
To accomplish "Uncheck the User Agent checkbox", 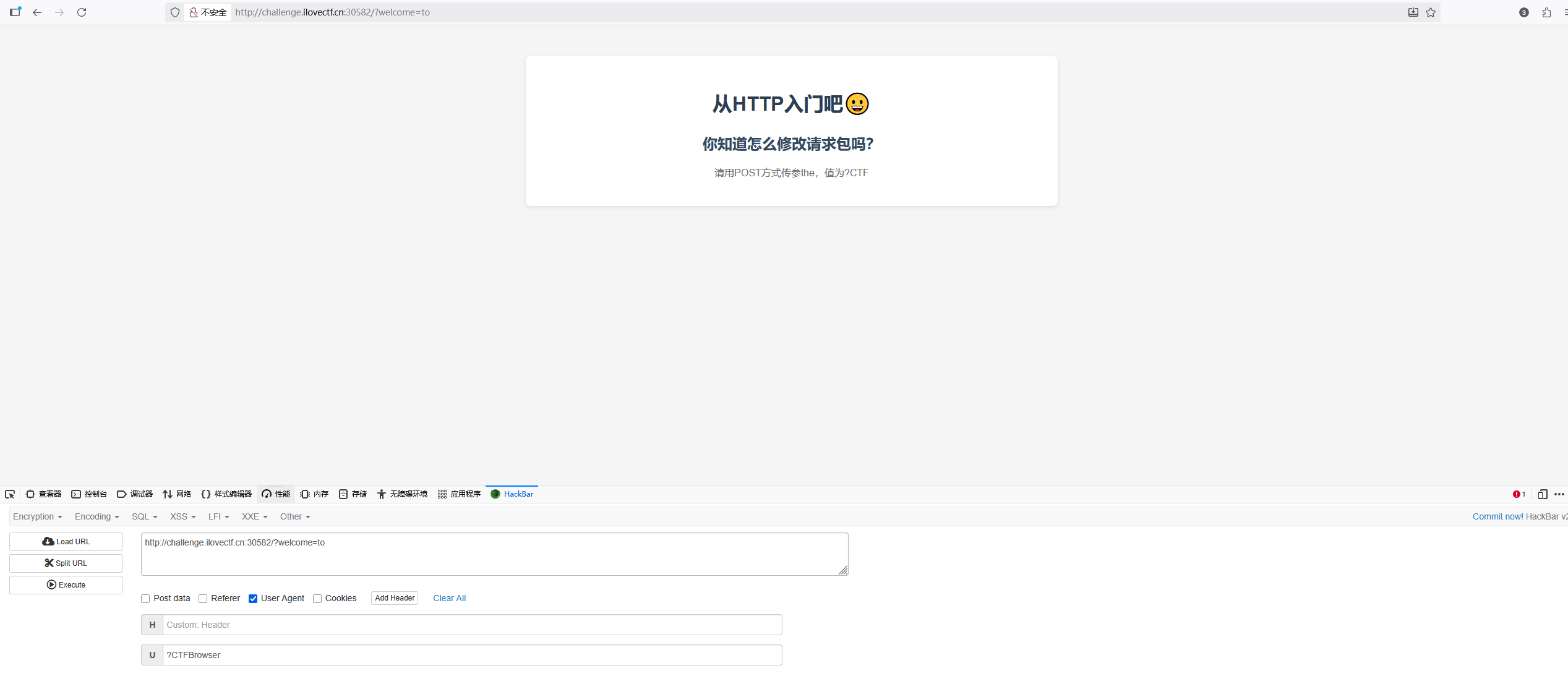I will [x=253, y=599].
